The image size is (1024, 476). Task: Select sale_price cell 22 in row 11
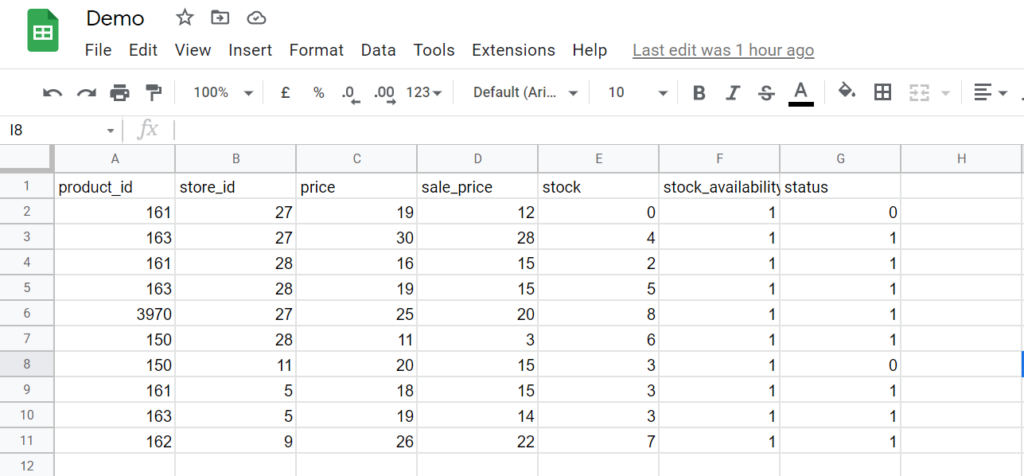click(477, 441)
